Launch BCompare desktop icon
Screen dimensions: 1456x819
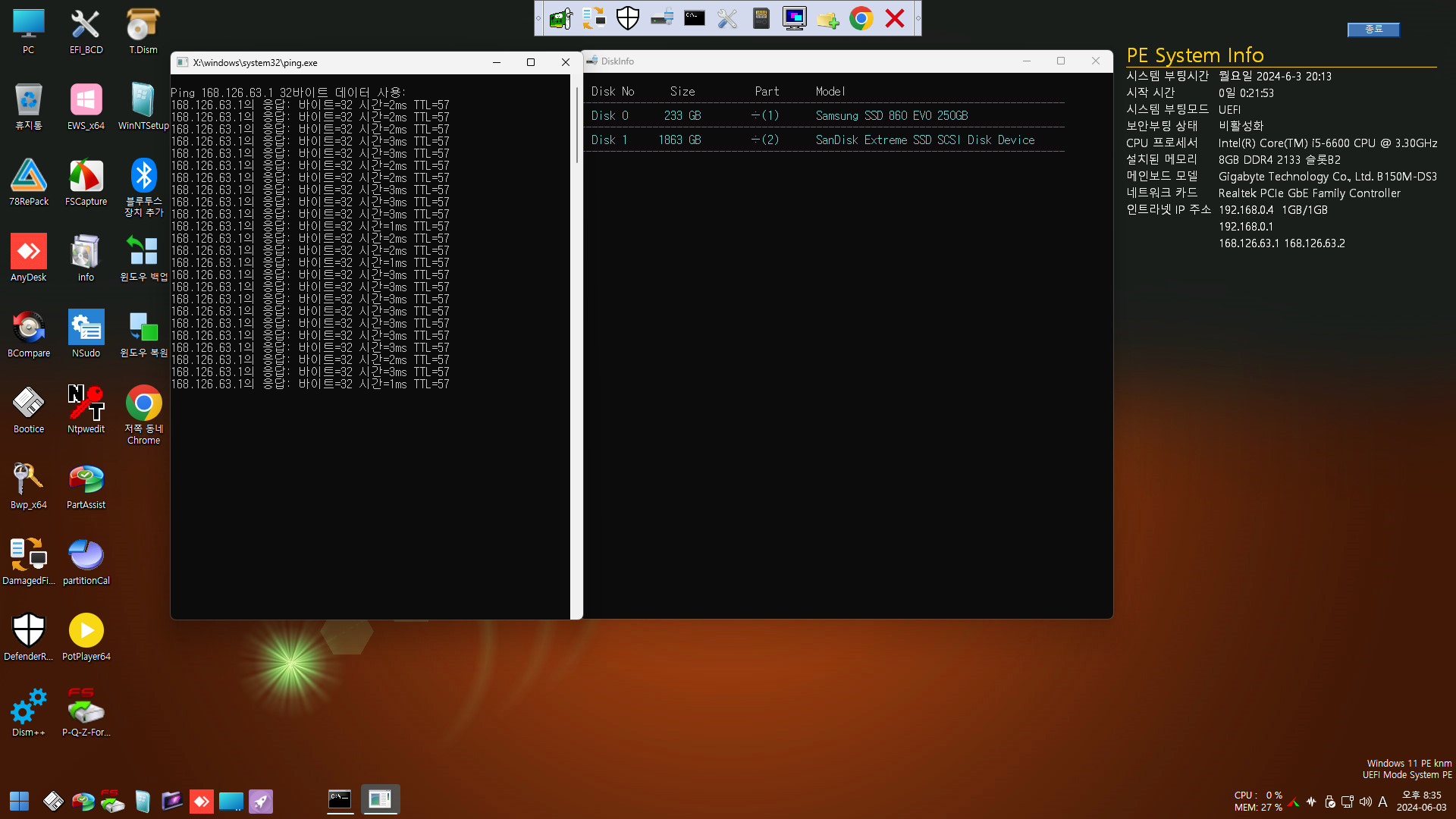pos(29,334)
